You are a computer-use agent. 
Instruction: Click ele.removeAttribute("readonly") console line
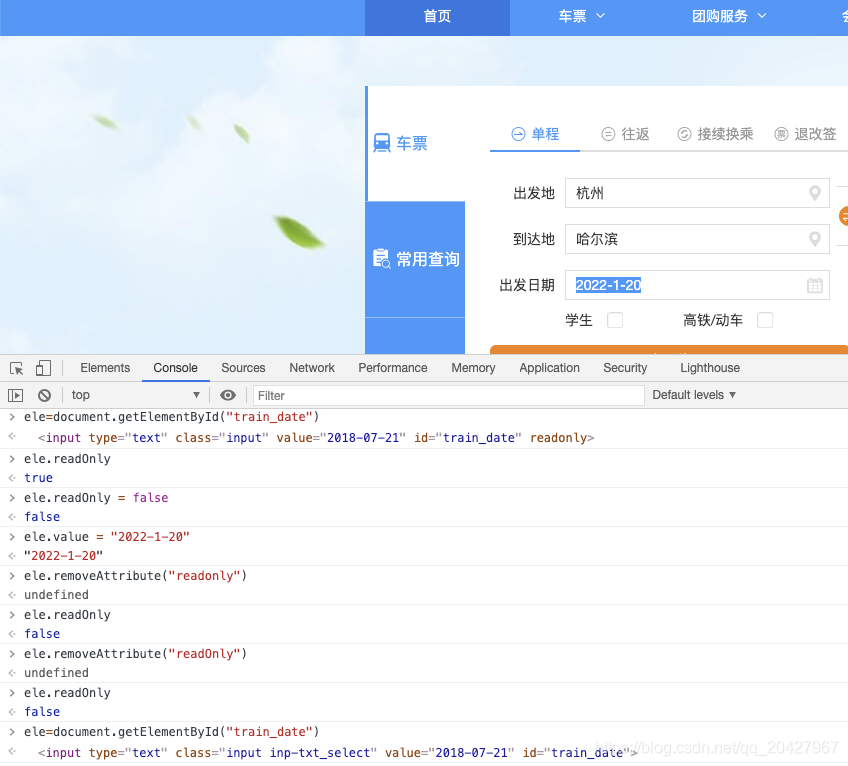click(x=135, y=576)
